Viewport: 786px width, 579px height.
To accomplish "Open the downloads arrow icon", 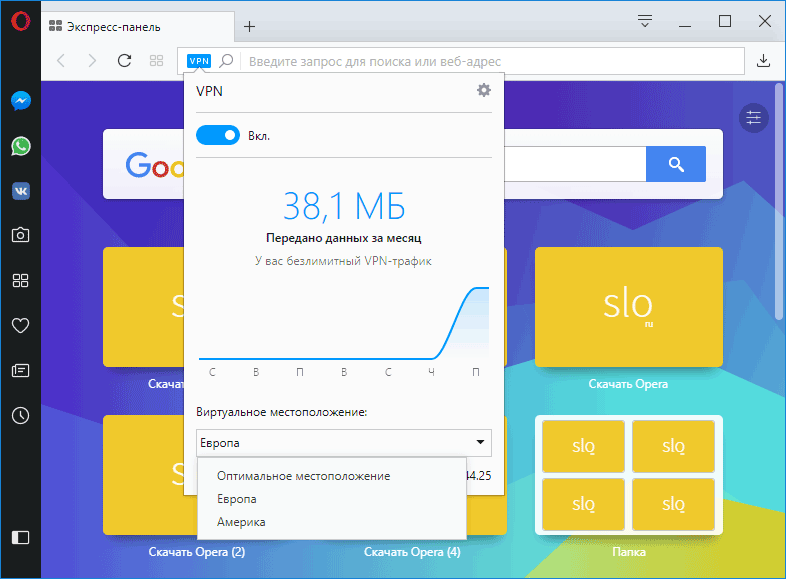I will (x=763, y=61).
